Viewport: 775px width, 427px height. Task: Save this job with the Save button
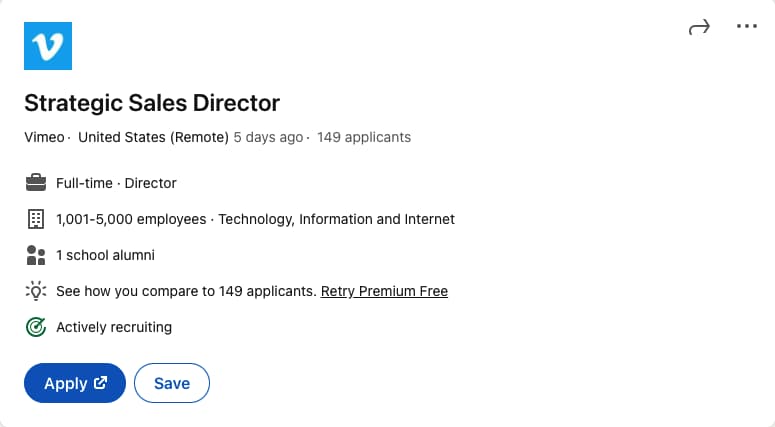click(x=172, y=383)
